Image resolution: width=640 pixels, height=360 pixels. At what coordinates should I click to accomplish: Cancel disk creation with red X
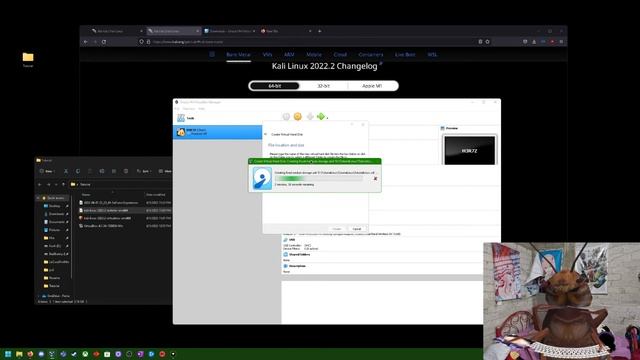coord(375,178)
